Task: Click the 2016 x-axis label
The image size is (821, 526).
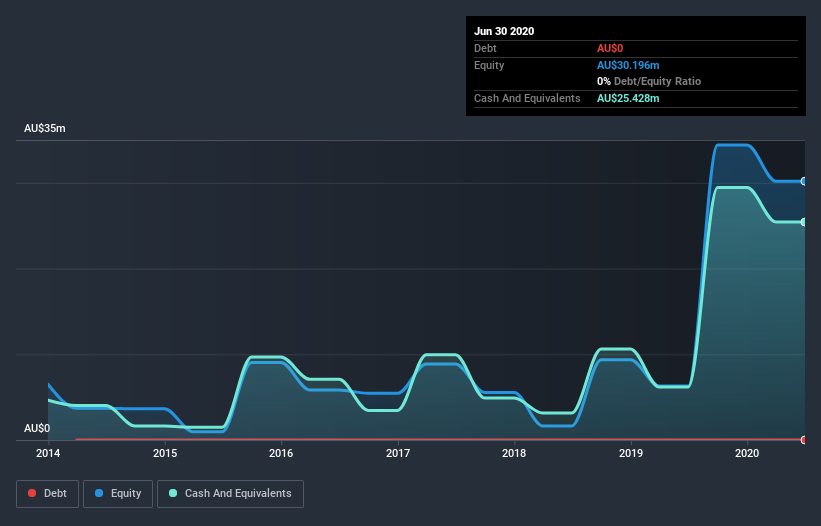Action: (281, 453)
